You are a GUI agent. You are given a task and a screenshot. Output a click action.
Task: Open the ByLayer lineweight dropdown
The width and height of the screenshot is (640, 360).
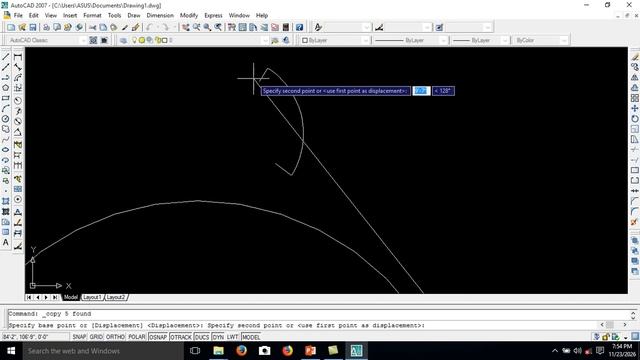point(505,40)
